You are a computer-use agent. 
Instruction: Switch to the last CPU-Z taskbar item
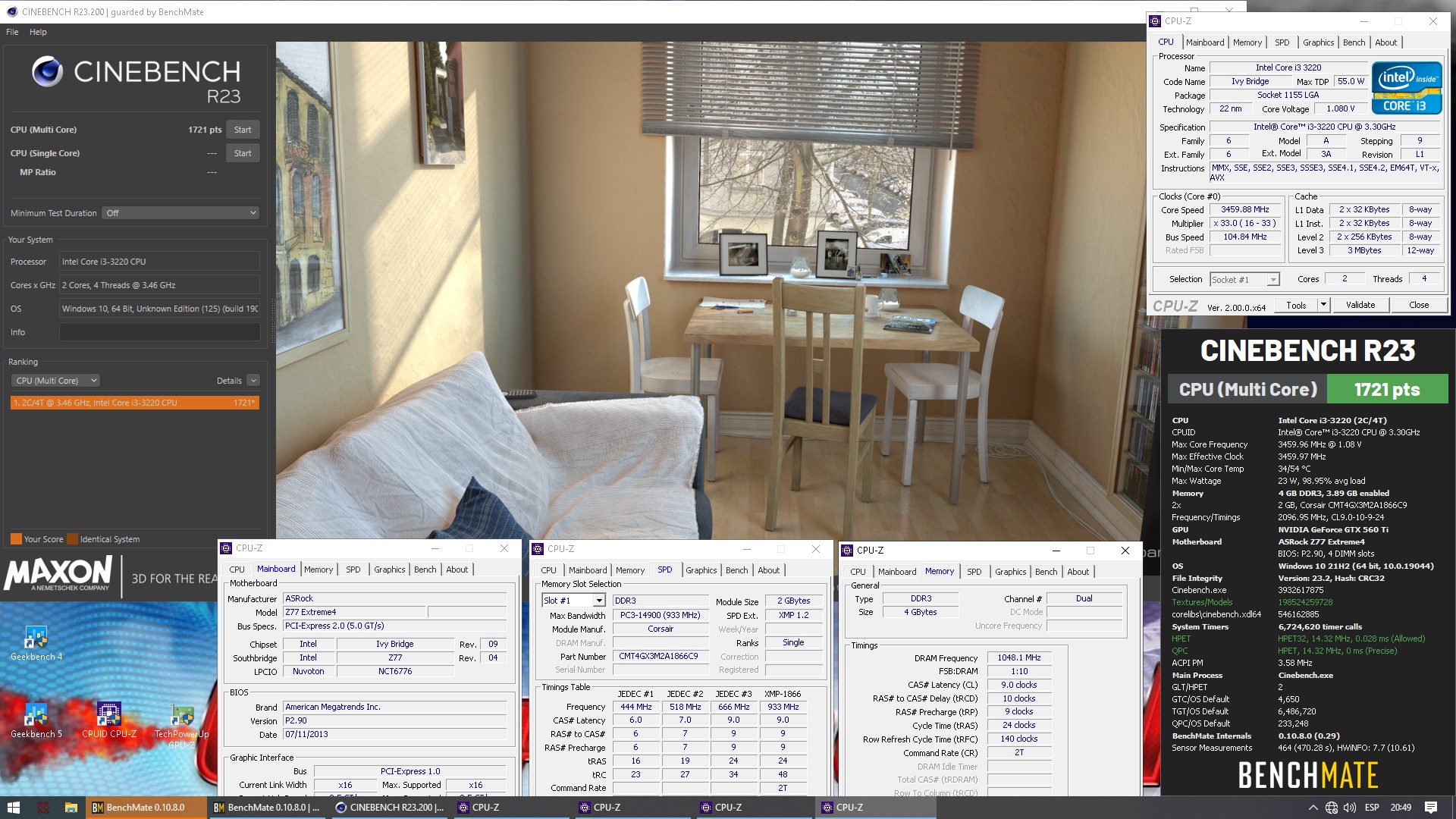(875, 808)
